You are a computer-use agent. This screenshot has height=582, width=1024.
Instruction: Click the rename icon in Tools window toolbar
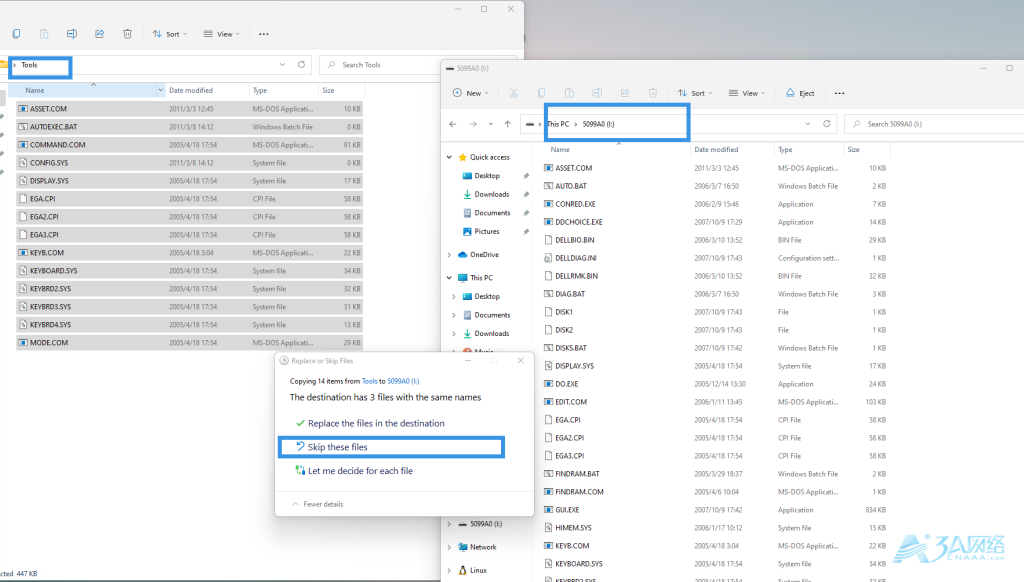(x=71, y=34)
